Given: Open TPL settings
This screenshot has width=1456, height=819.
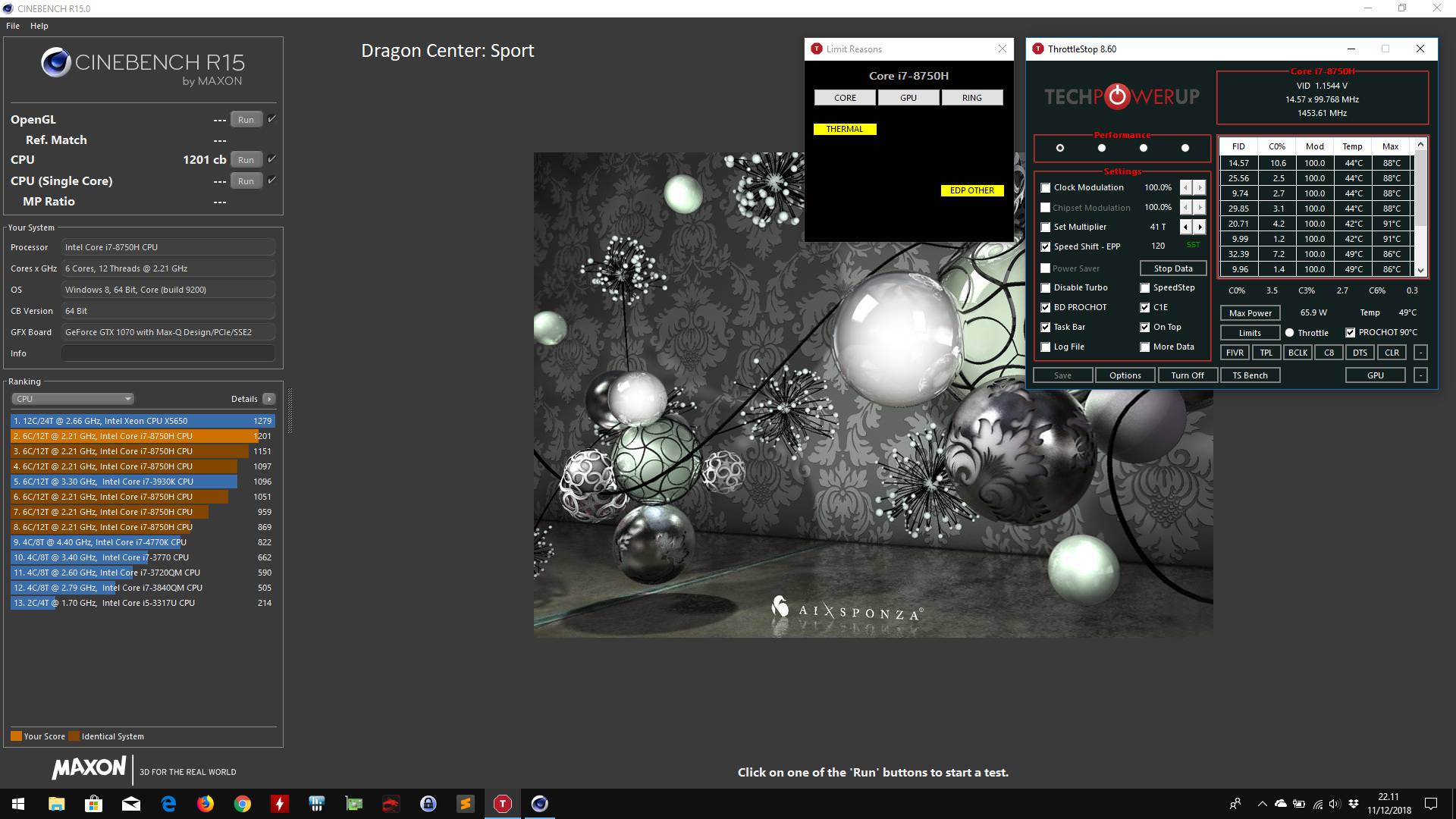Looking at the screenshot, I should point(1266,353).
